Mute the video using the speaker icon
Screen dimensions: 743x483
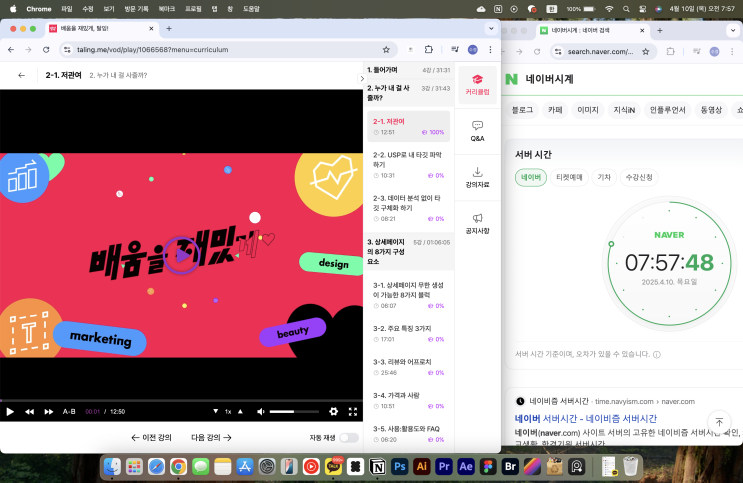[261, 411]
